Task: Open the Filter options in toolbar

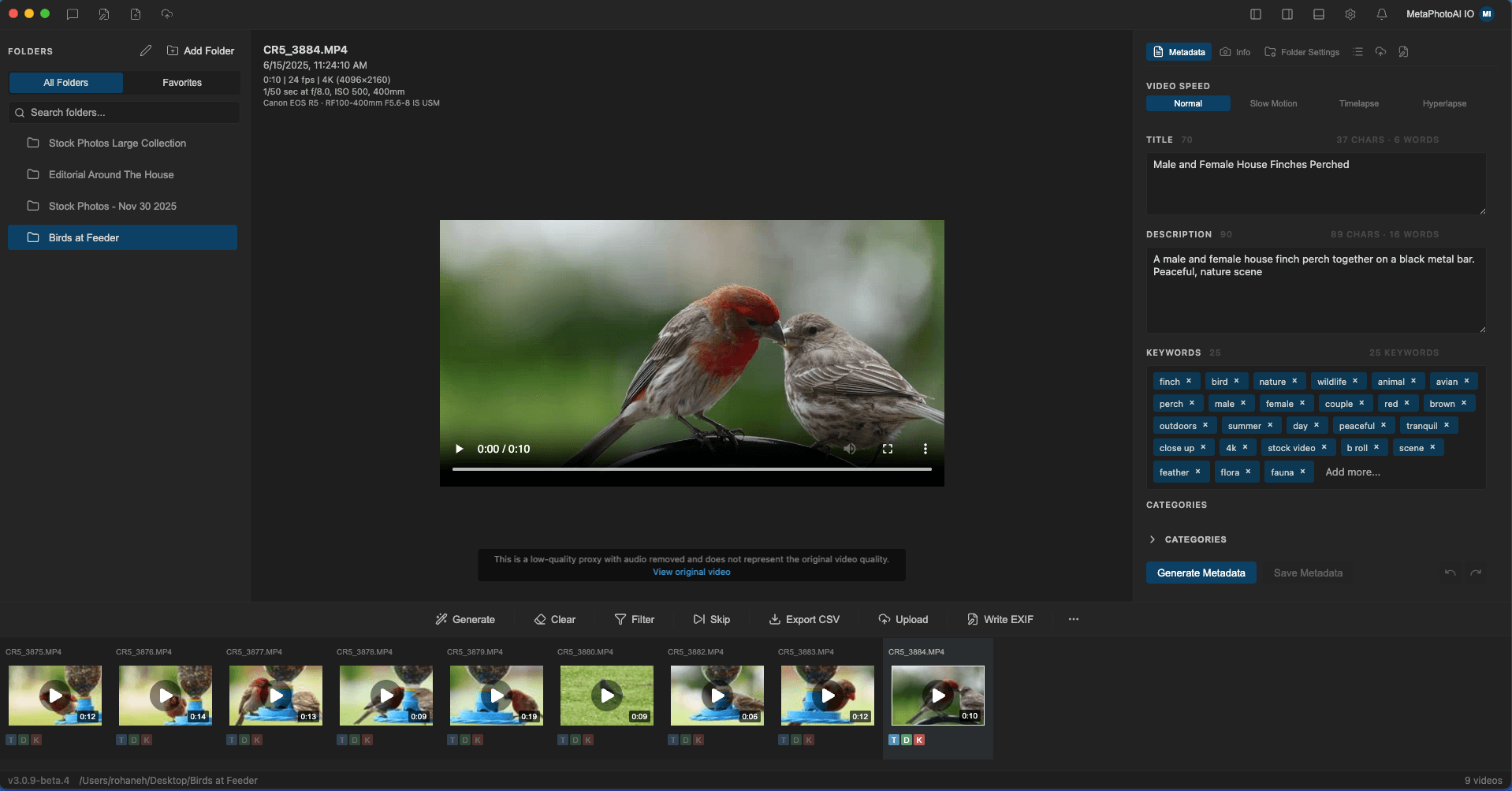Action: pos(635,619)
